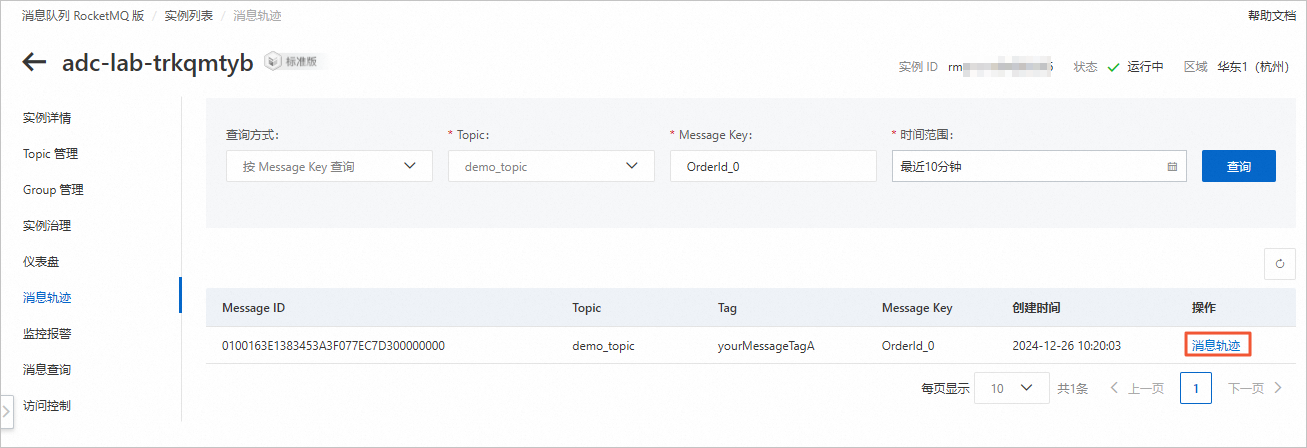Click the OrderId_0 cell in the table
1307x448 pixels.
908,346
